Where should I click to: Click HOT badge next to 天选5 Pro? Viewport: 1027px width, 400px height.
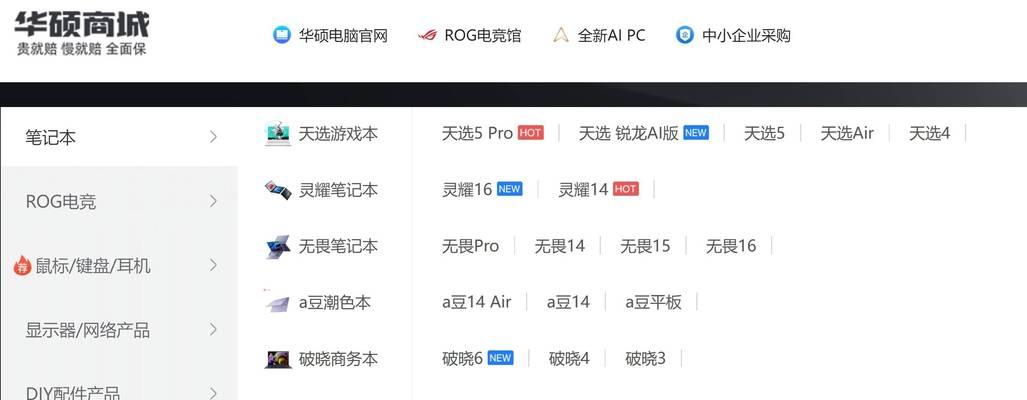(x=531, y=133)
